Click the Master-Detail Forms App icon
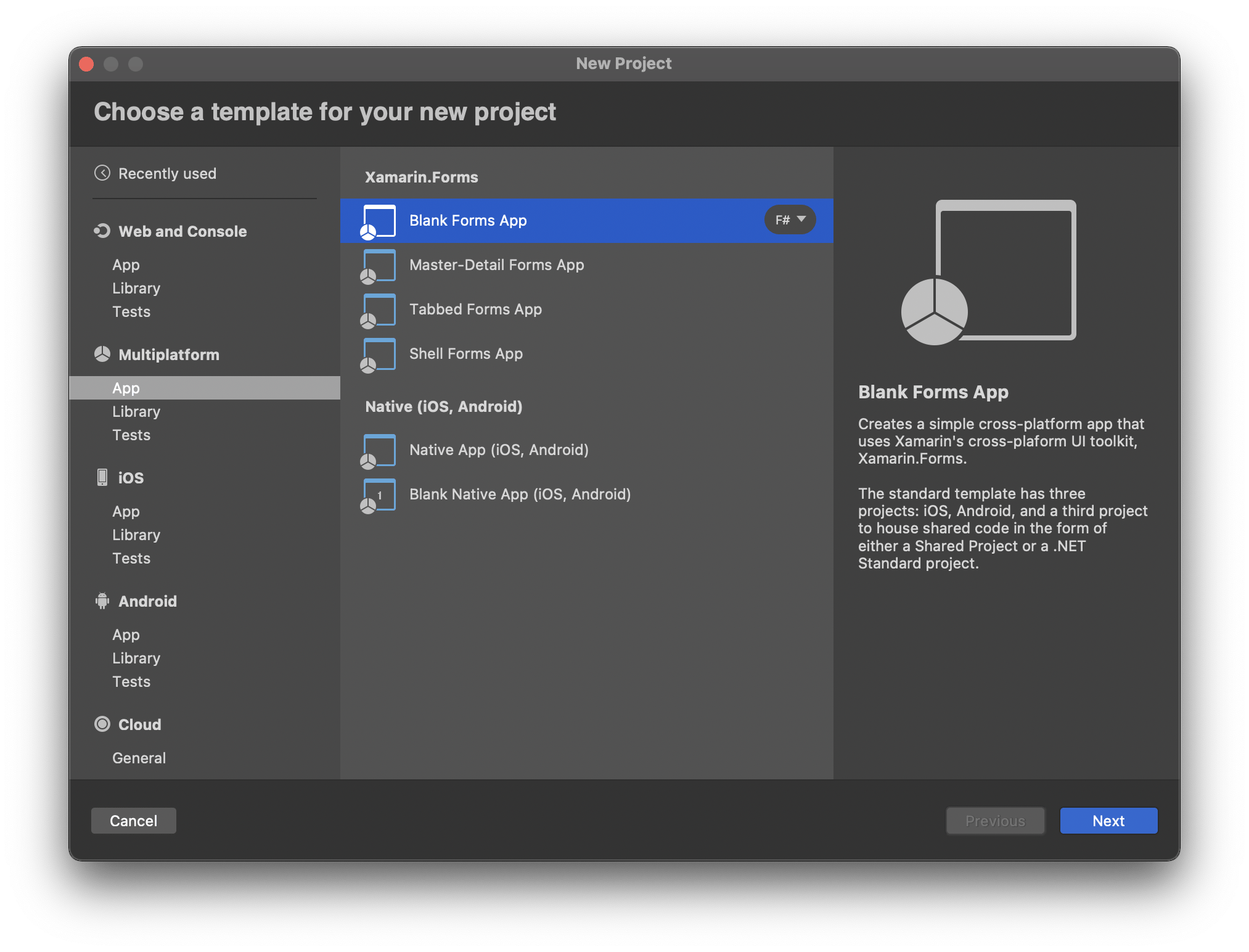 (378, 266)
